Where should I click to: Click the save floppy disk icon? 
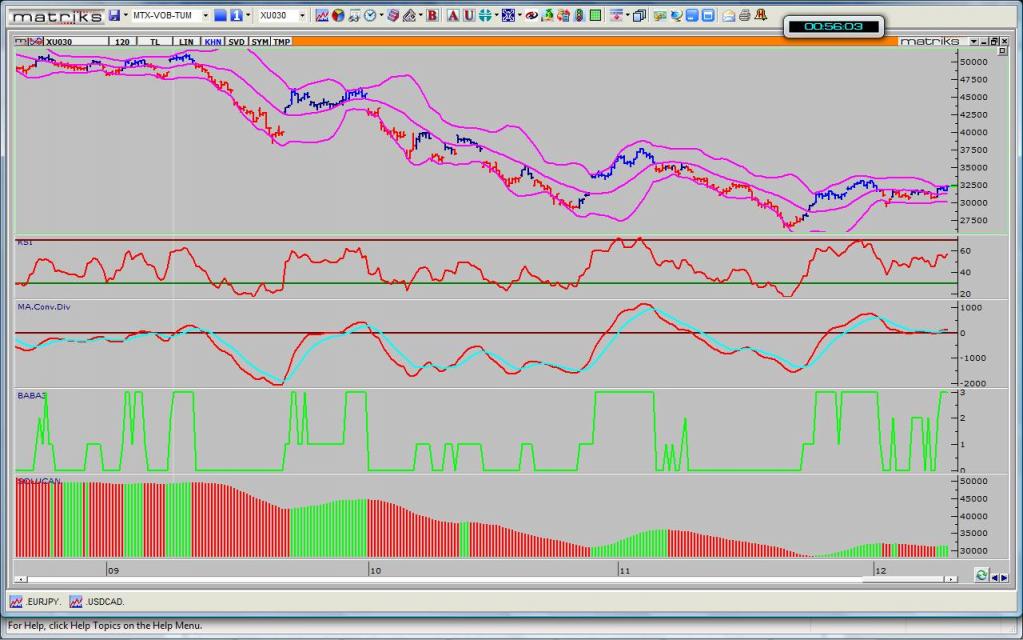(x=114, y=15)
